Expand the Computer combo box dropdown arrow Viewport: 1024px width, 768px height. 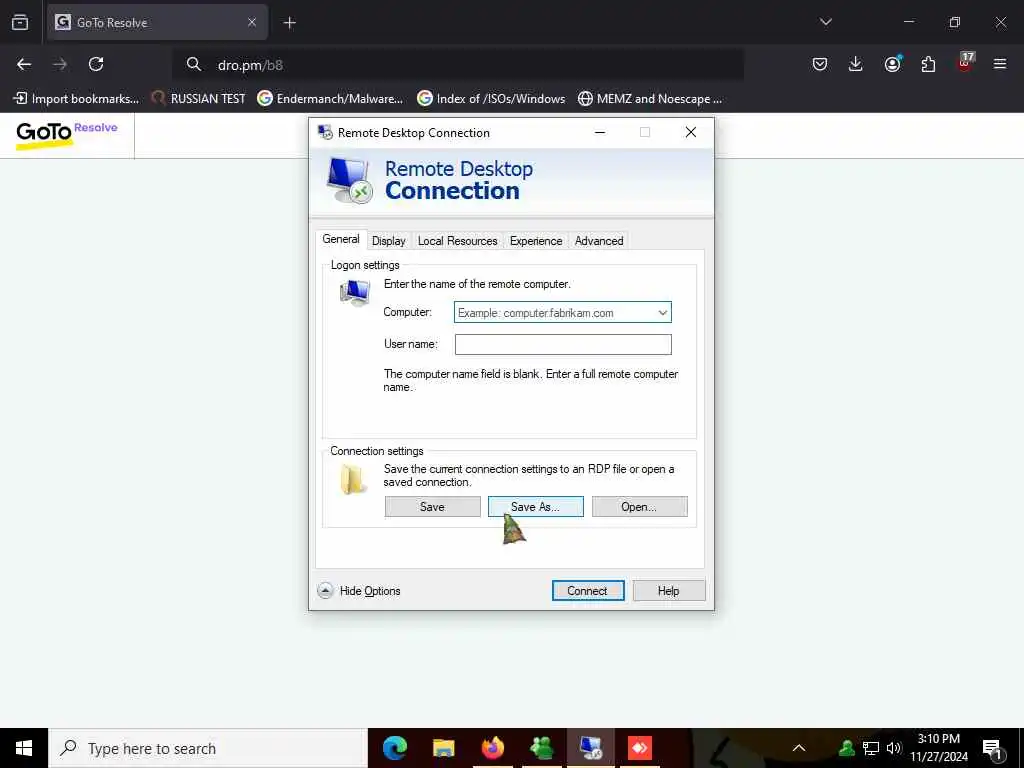pos(662,313)
